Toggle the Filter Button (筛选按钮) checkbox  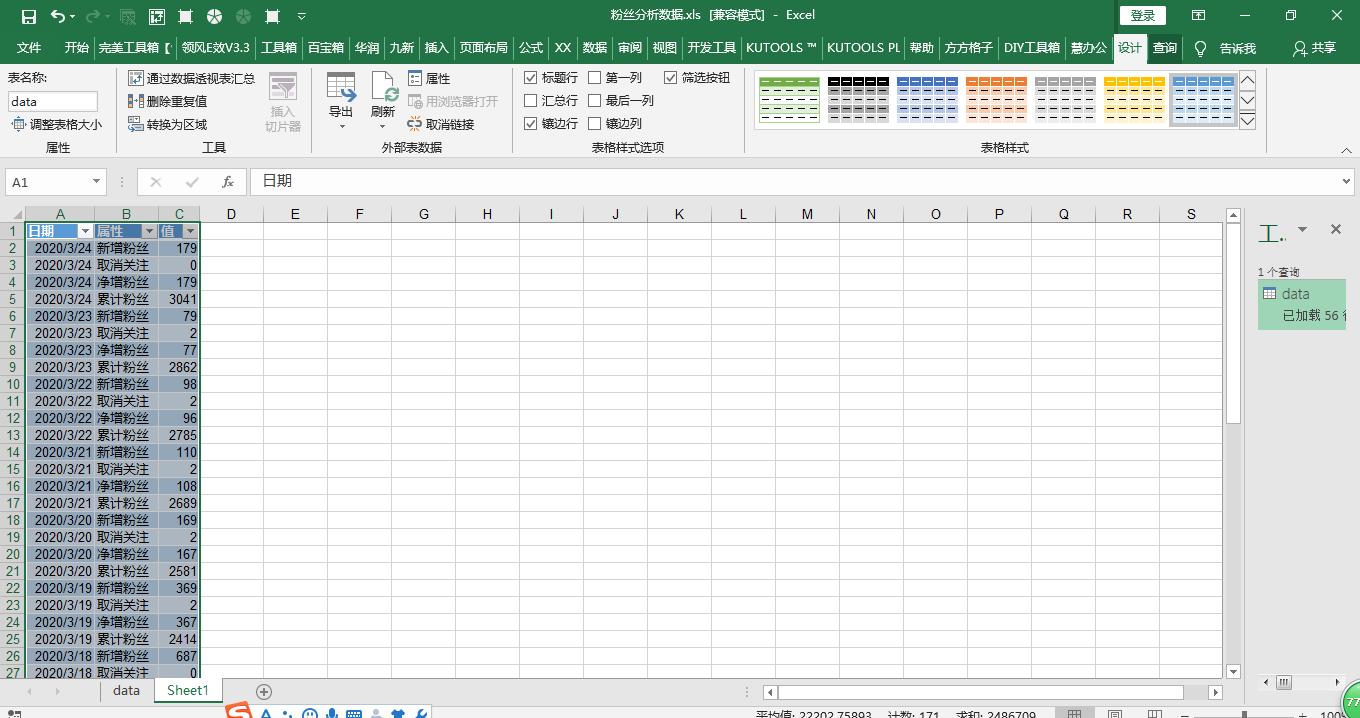tap(670, 77)
